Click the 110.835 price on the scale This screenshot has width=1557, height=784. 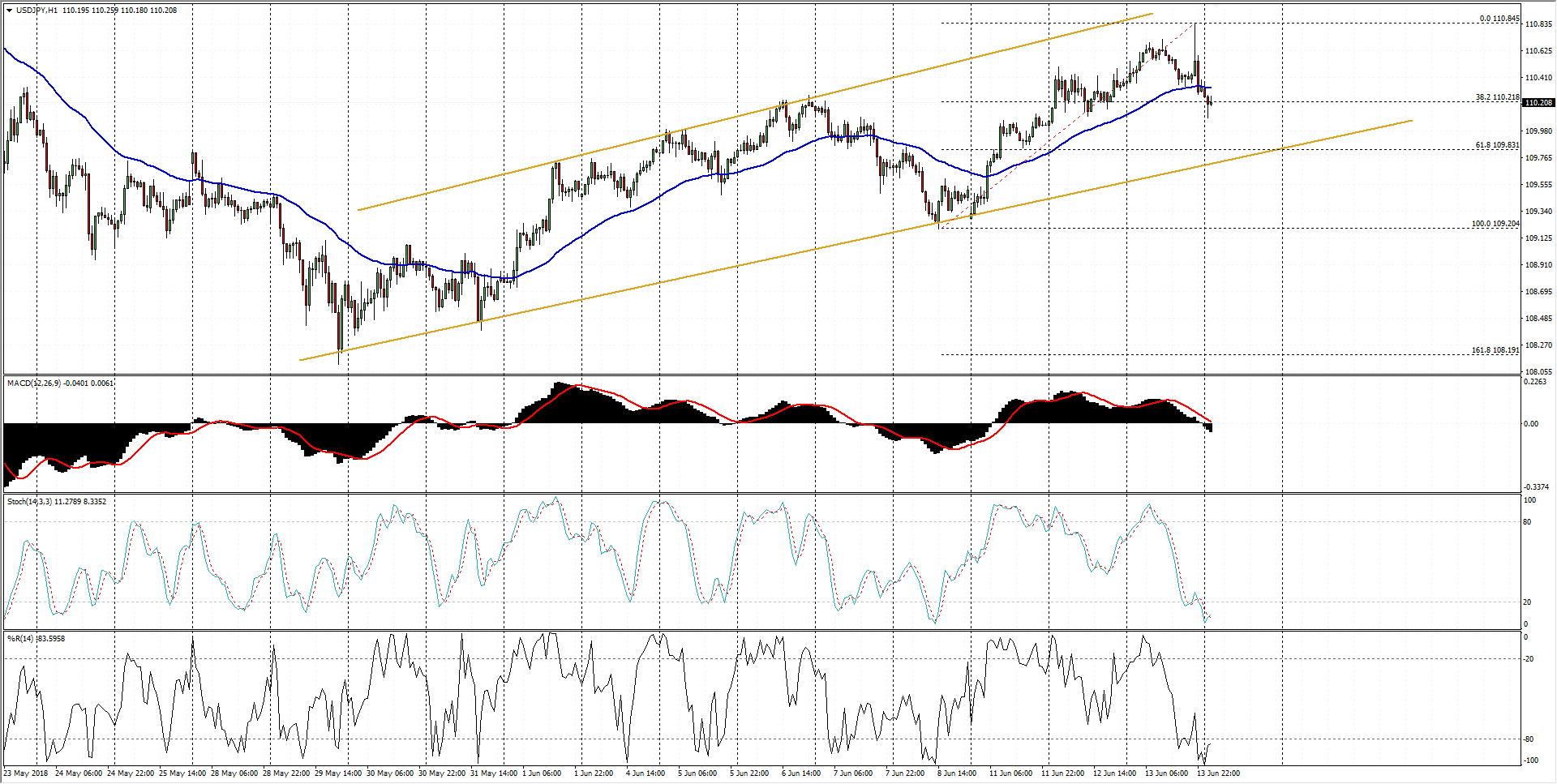(x=1538, y=24)
